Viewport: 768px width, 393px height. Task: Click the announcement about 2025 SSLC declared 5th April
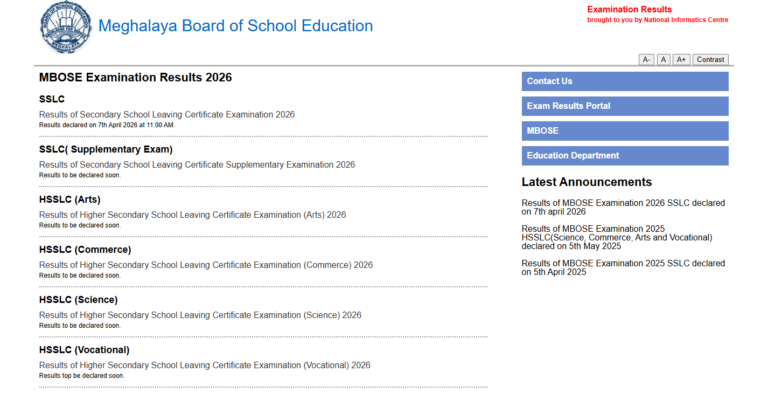click(623, 268)
